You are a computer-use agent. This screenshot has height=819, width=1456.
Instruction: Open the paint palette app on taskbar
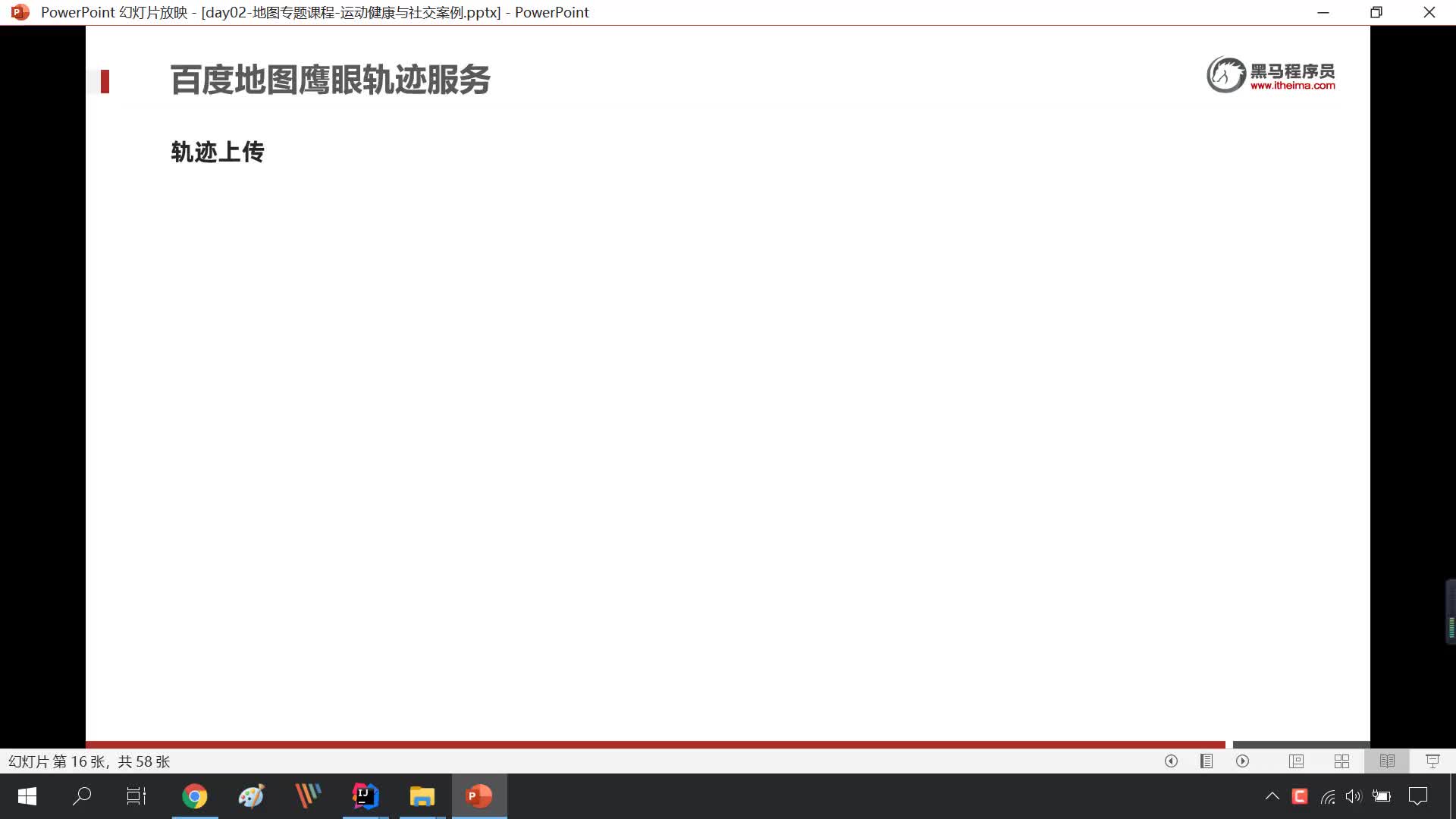pyautogui.click(x=251, y=796)
